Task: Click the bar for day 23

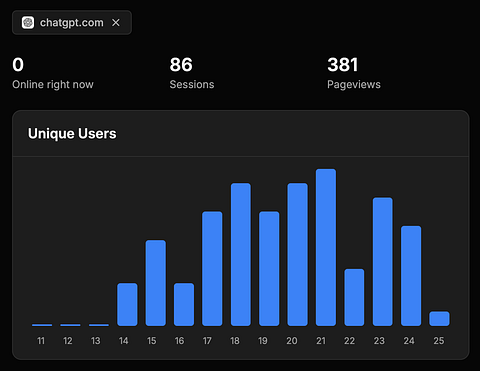Action: (383, 262)
